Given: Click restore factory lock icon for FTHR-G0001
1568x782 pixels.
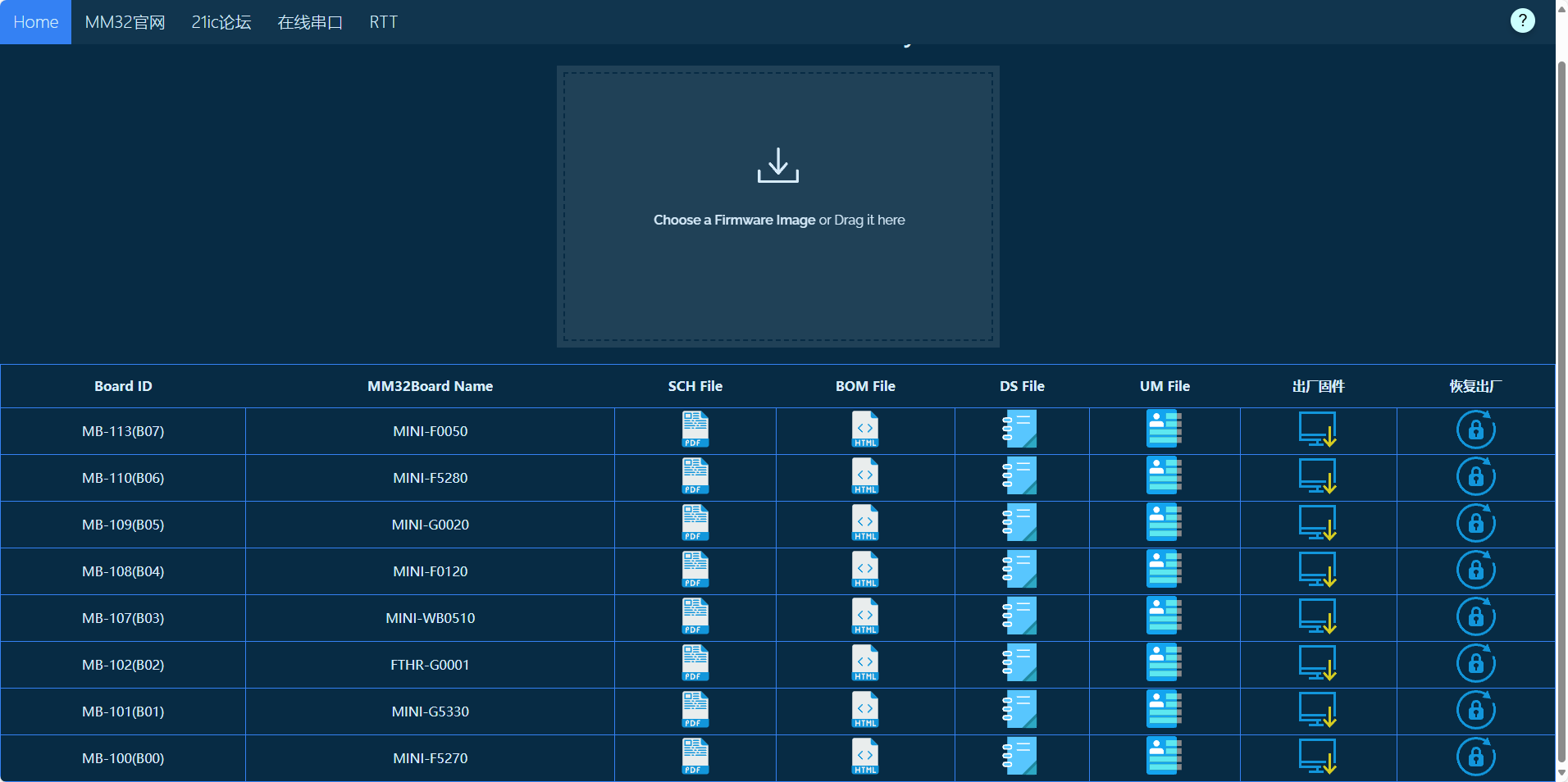Looking at the screenshot, I should (1475, 663).
